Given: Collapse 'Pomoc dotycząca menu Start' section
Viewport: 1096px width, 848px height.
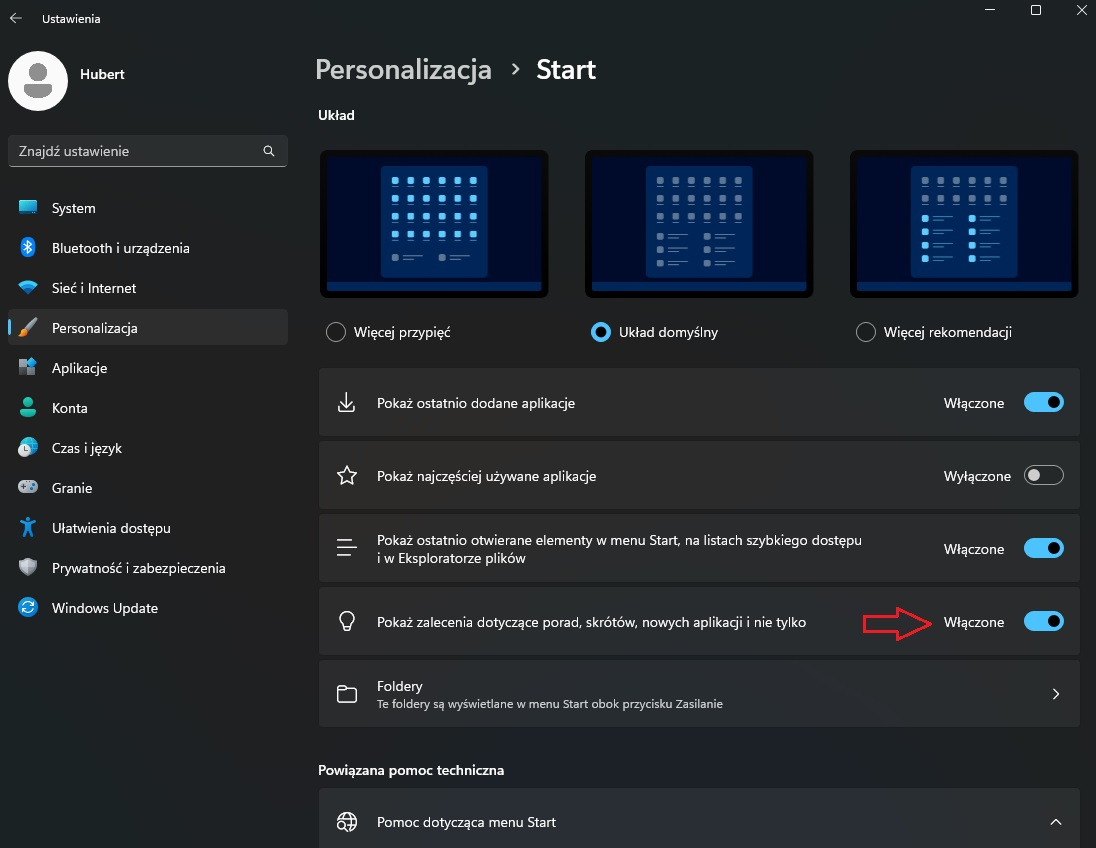Looking at the screenshot, I should (x=1055, y=821).
